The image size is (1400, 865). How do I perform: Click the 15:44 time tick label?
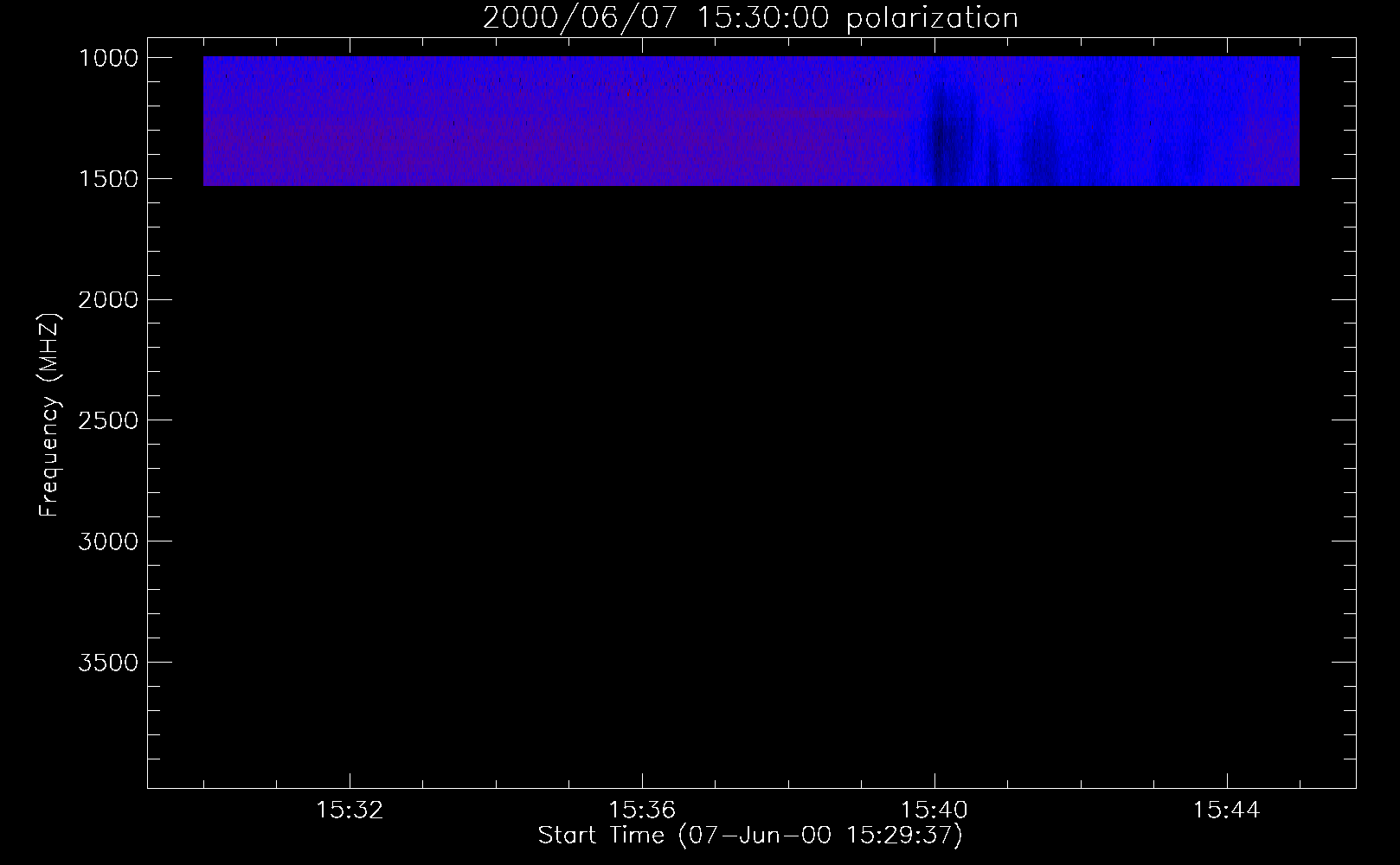pyautogui.click(x=1227, y=811)
